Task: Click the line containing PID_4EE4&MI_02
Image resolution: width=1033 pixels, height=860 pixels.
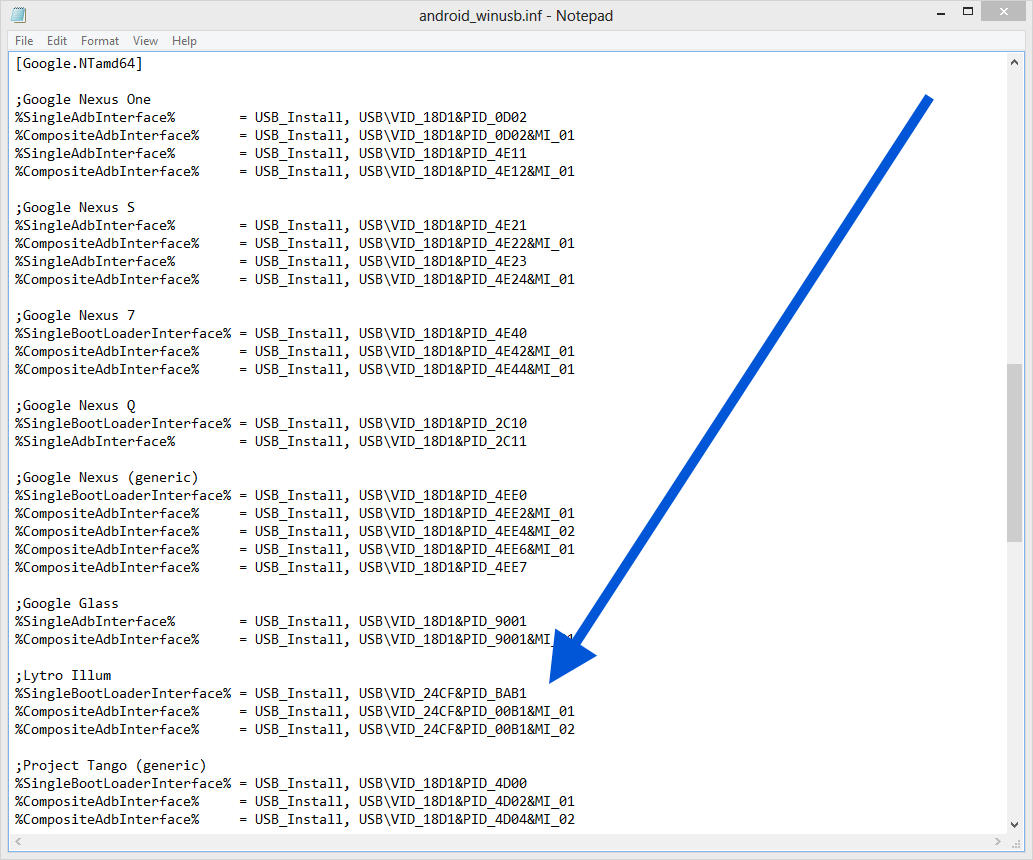Action: [294, 531]
